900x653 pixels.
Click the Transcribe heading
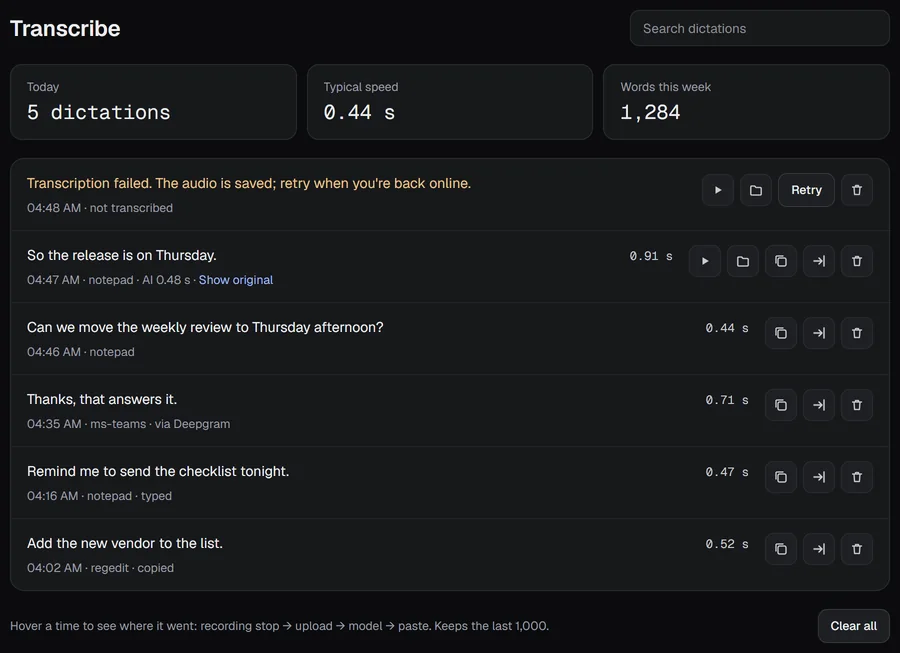pyautogui.click(x=65, y=29)
